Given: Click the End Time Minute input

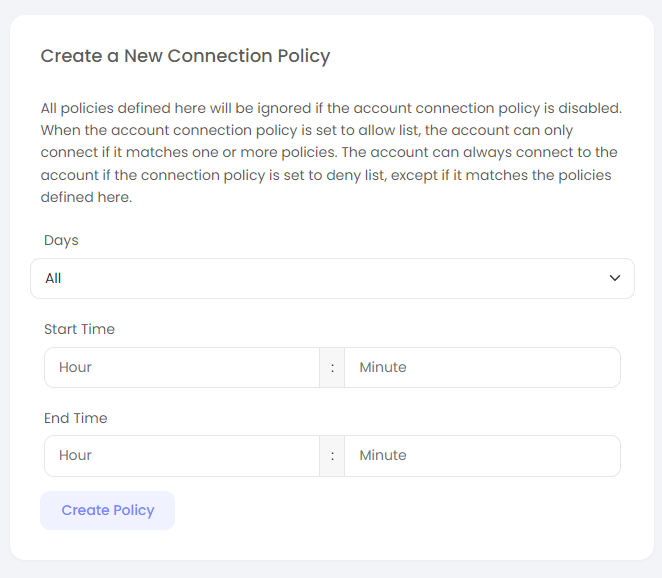Looking at the screenshot, I should click(x=482, y=455).
